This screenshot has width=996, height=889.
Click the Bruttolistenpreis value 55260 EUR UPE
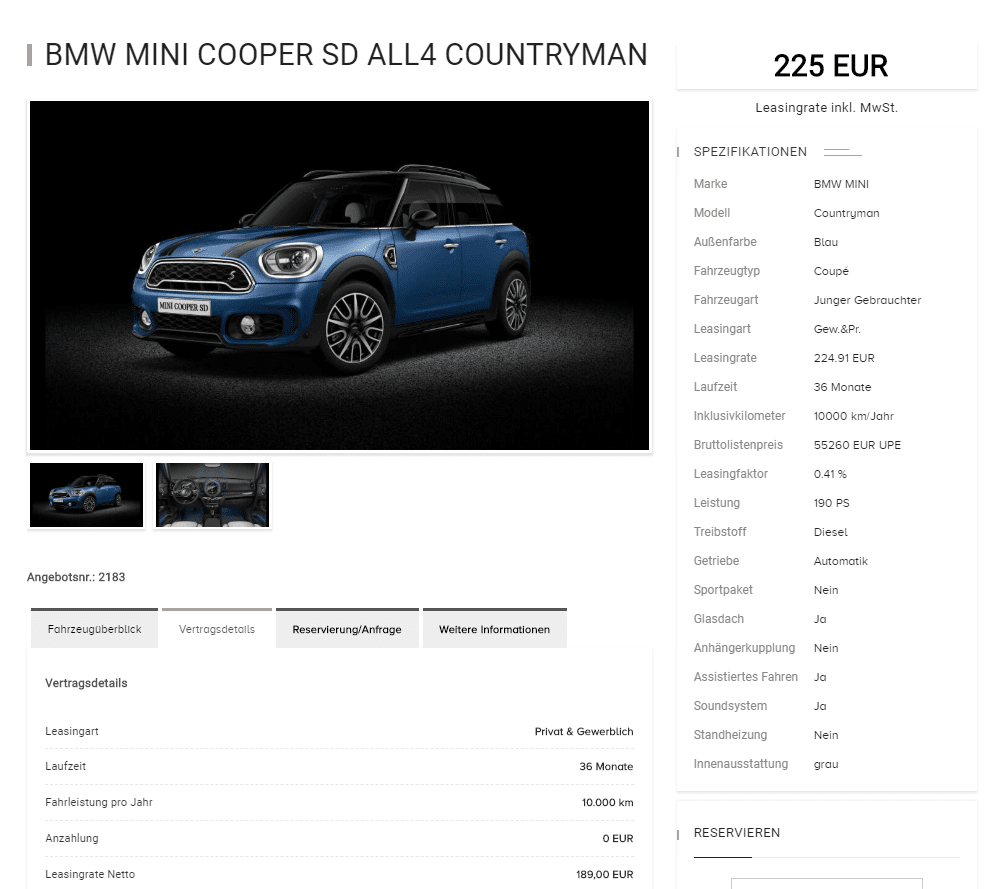click(x=857, y=445)
